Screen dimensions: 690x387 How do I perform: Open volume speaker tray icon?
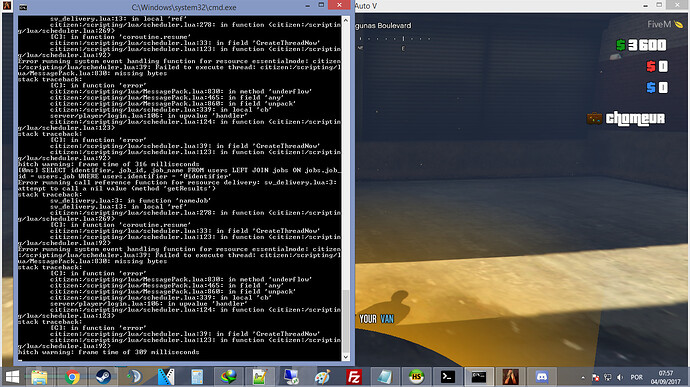pyautogui.click(x=620, y=377)
